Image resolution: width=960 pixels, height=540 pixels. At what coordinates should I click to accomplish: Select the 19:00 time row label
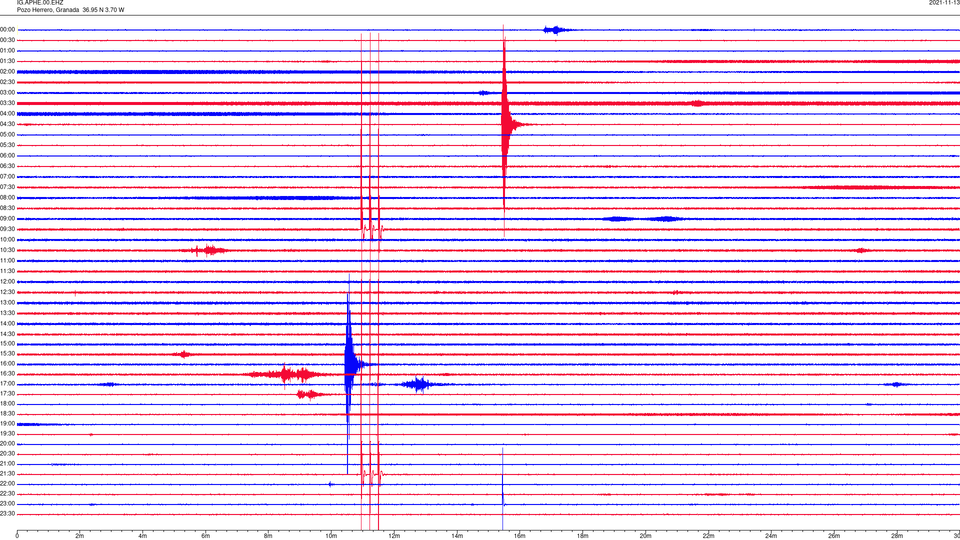[8, 424]
